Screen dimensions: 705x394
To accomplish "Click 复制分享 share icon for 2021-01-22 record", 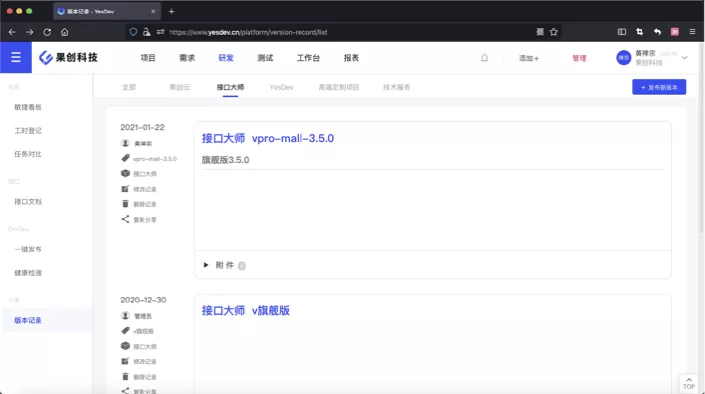I will point(125,219).
